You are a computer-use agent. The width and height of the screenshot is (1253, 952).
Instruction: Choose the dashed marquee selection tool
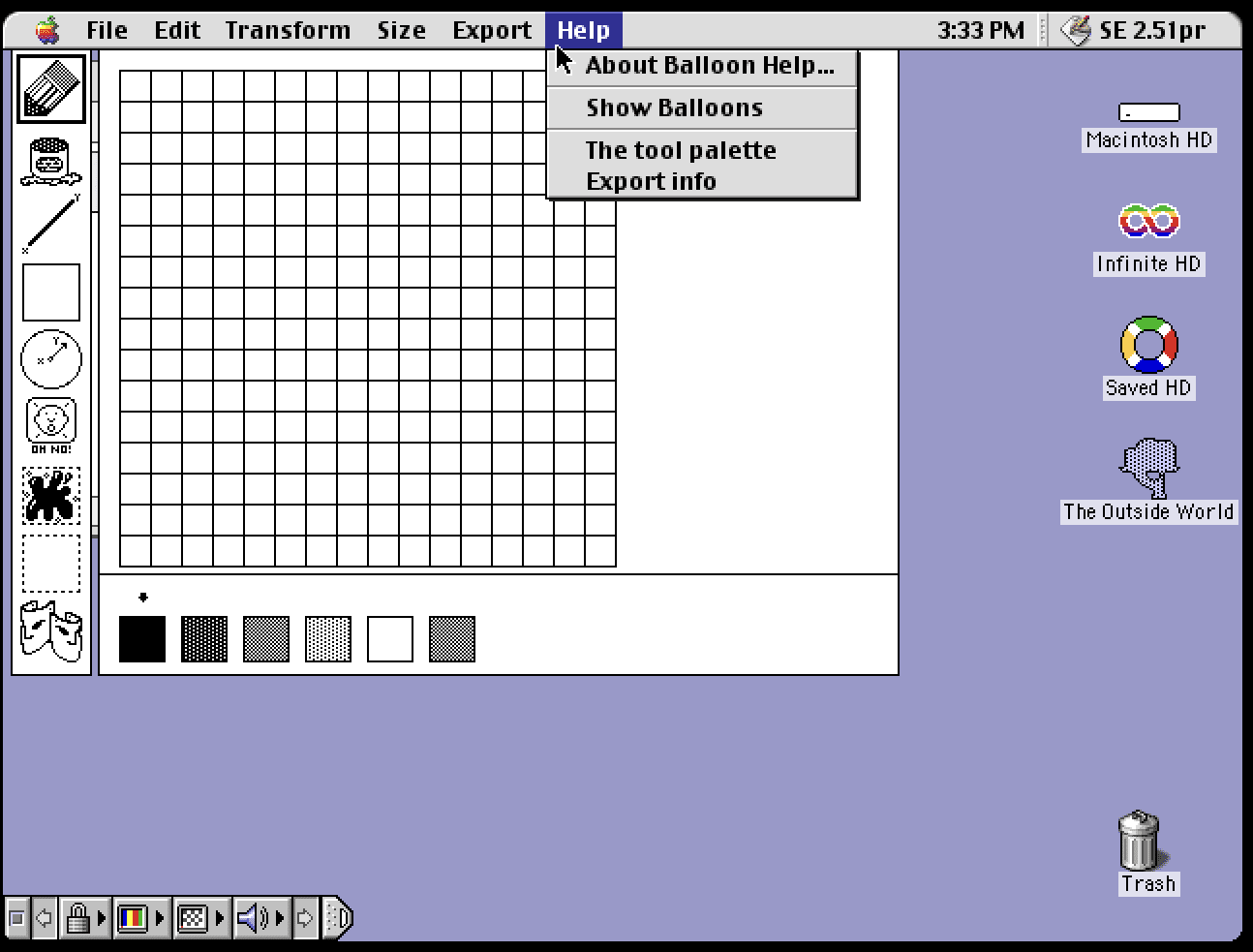51,564
